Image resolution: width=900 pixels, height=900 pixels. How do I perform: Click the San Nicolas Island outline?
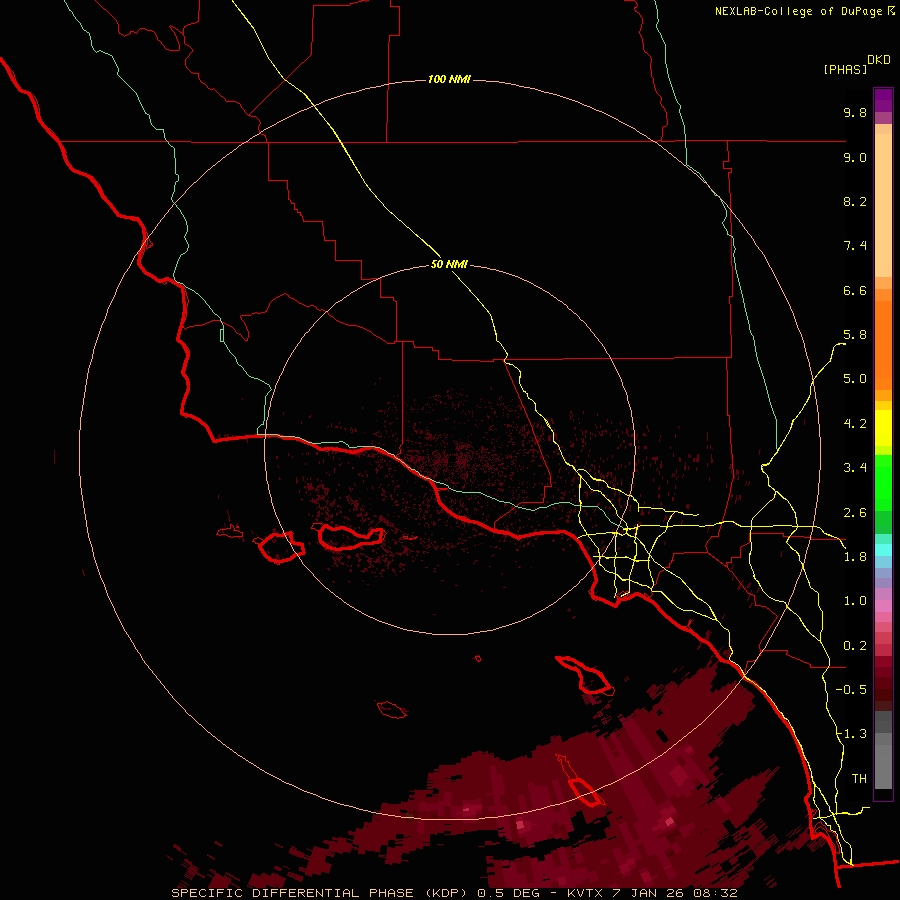click(x=392, y=709)
